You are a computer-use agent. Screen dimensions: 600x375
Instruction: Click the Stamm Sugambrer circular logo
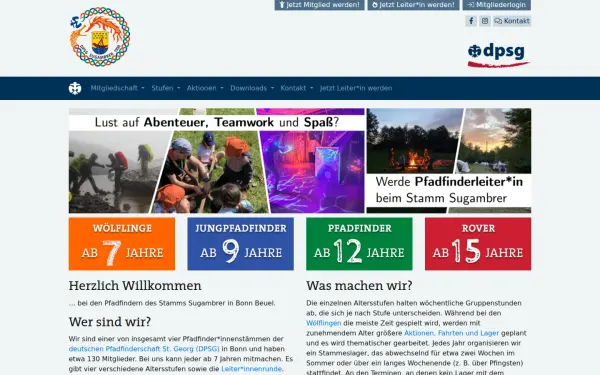[x=100, y=36]
